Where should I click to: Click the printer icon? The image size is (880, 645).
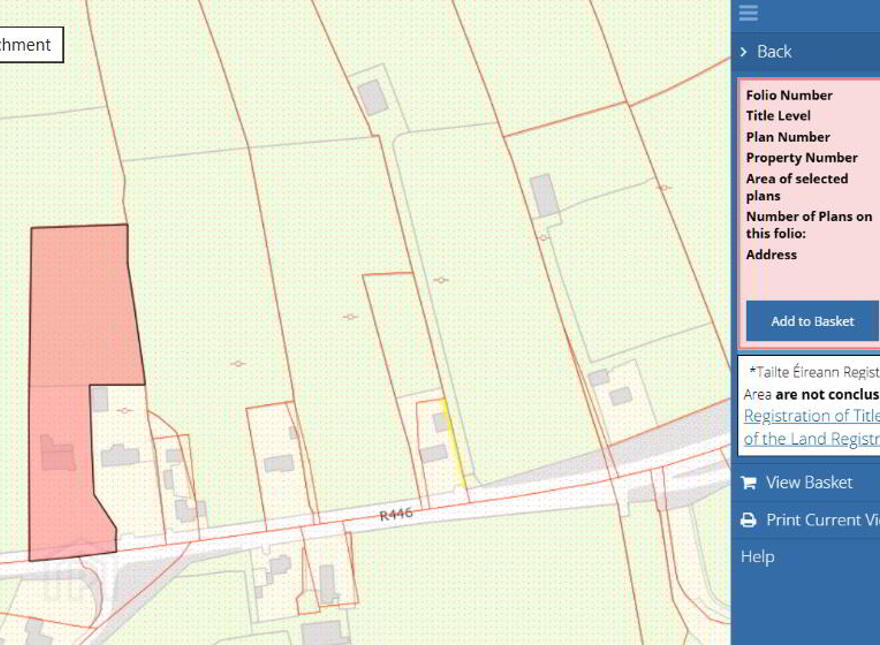748,520
